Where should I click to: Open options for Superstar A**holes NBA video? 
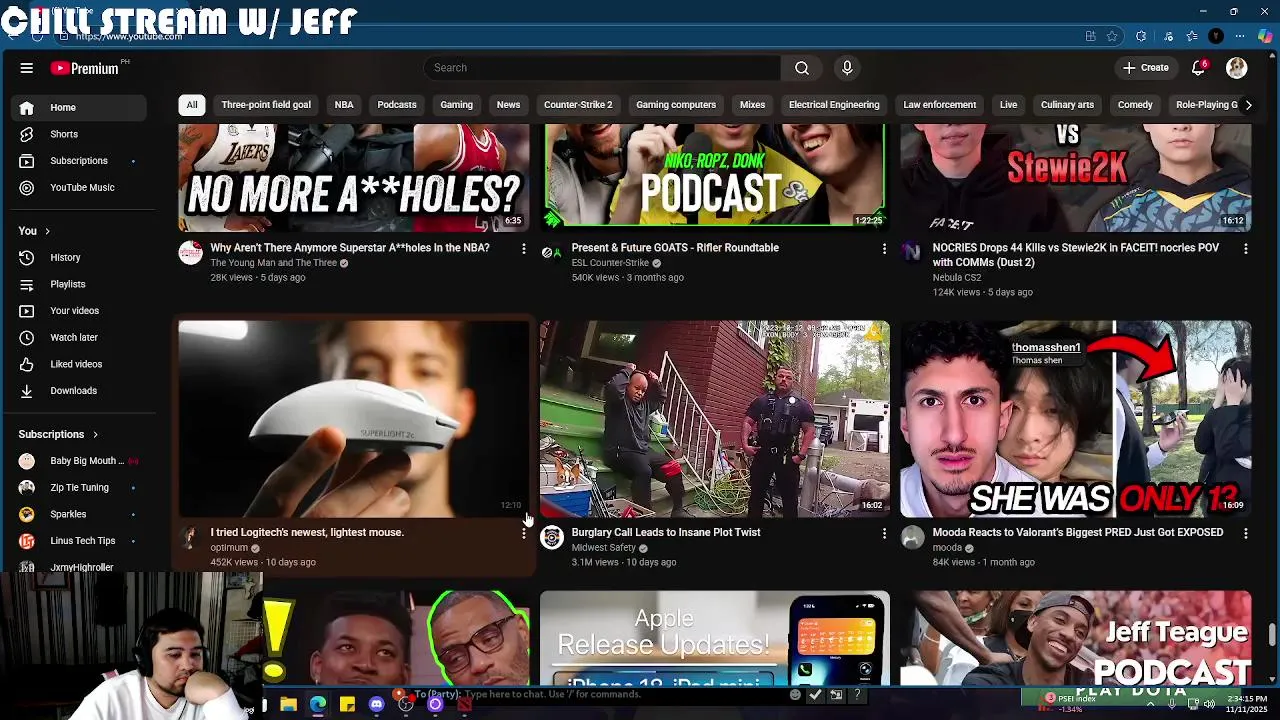[523, 249]
